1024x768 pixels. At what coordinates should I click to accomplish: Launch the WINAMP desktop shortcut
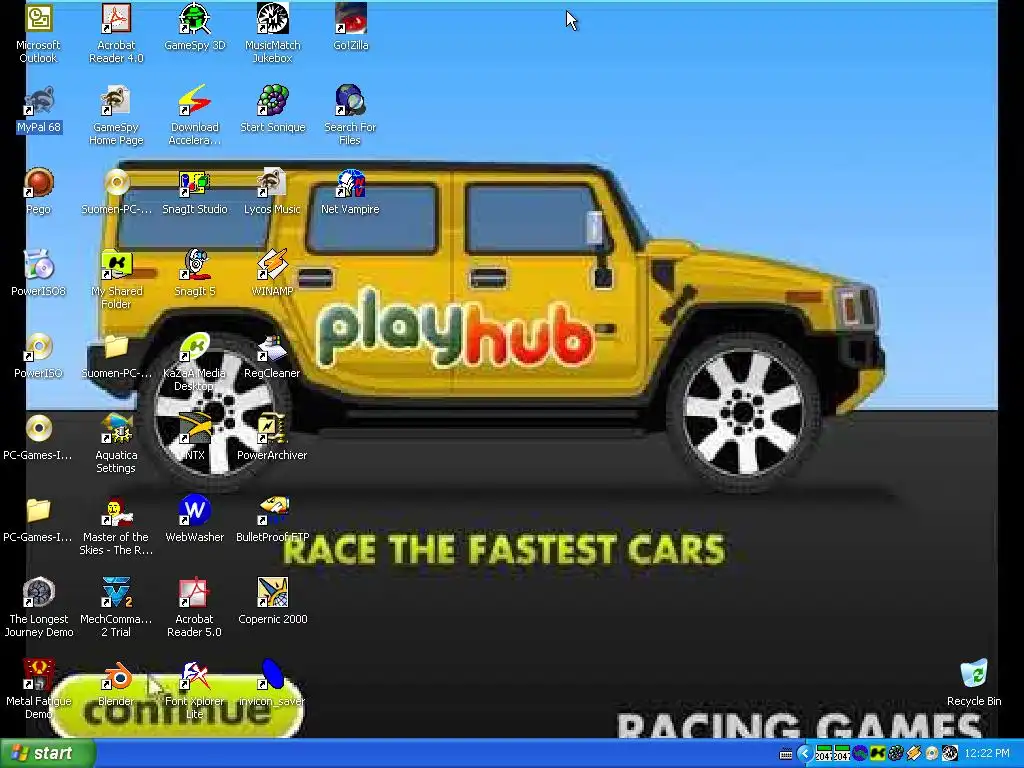(272, 274)
